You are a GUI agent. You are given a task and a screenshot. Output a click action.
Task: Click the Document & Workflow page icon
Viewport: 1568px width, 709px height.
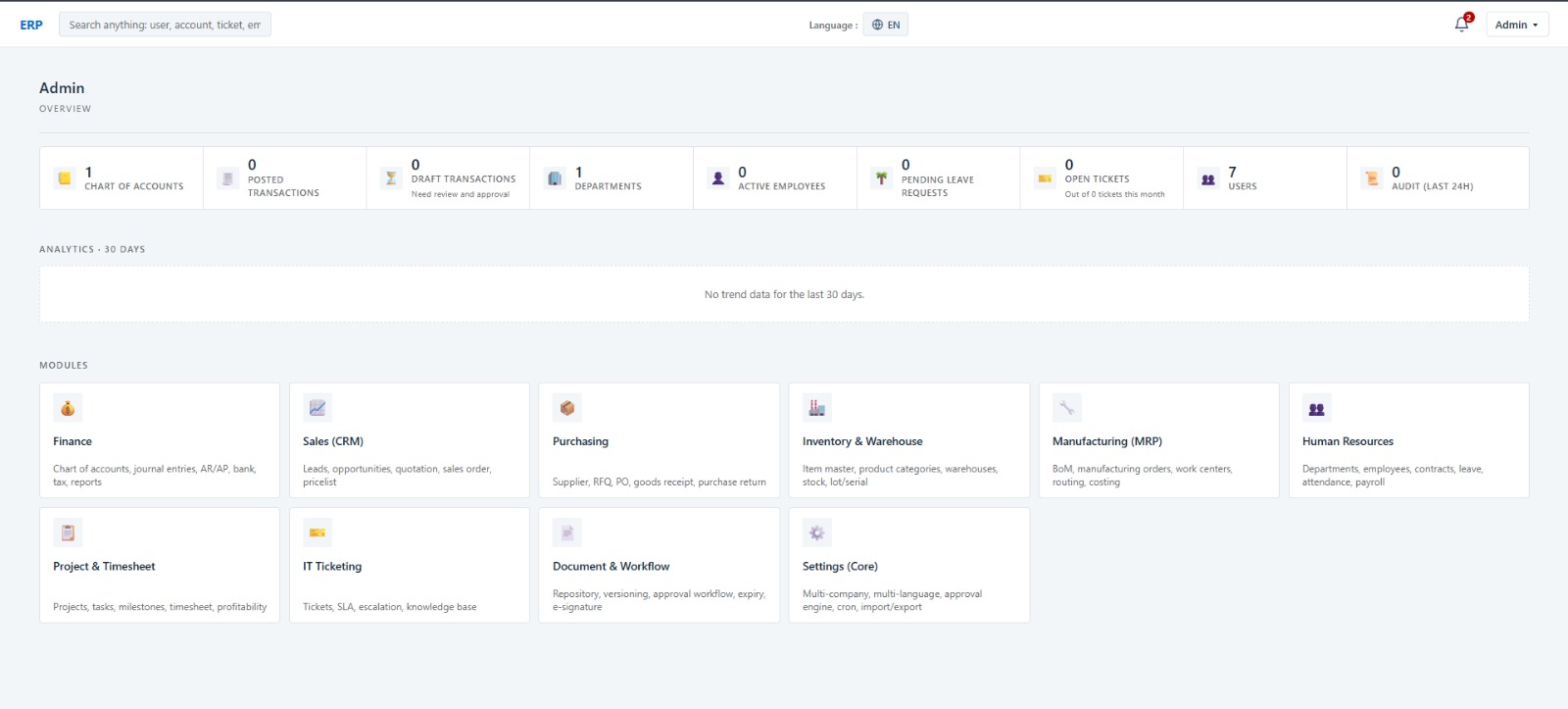coord(567,532)
